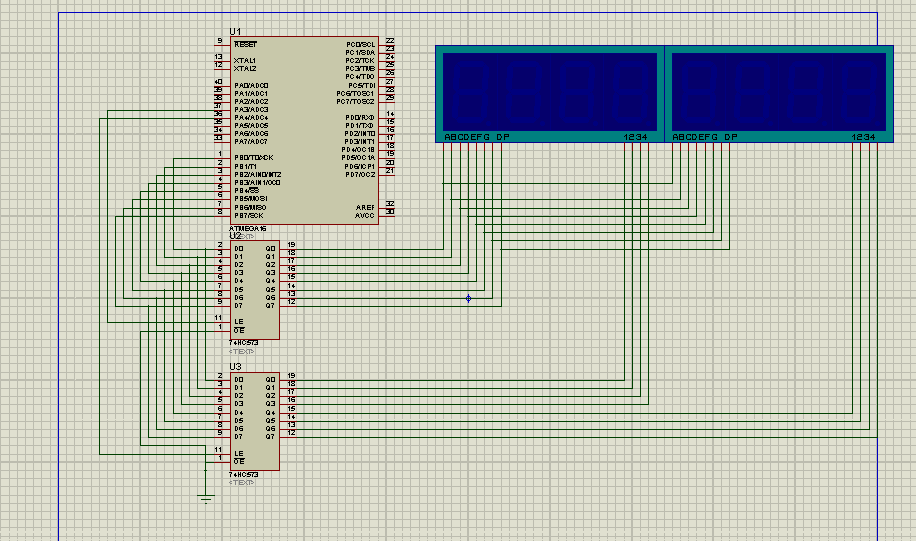Select the DP label on left display
This screenshot has width=916, height=541.
click(504, 136)
